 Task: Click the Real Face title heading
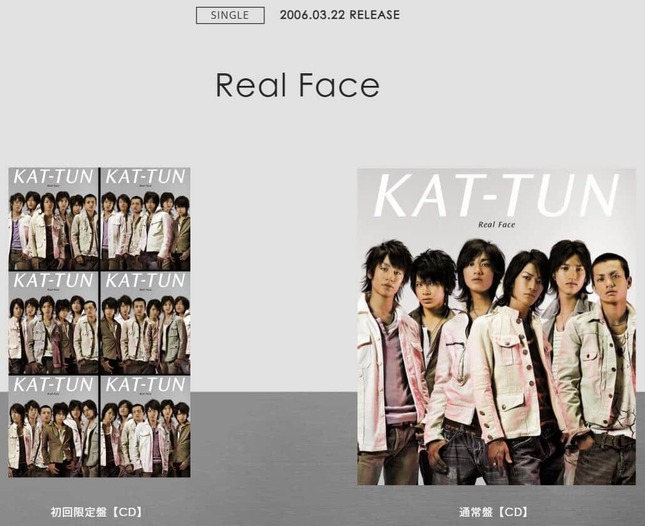(x=297, y=85)
